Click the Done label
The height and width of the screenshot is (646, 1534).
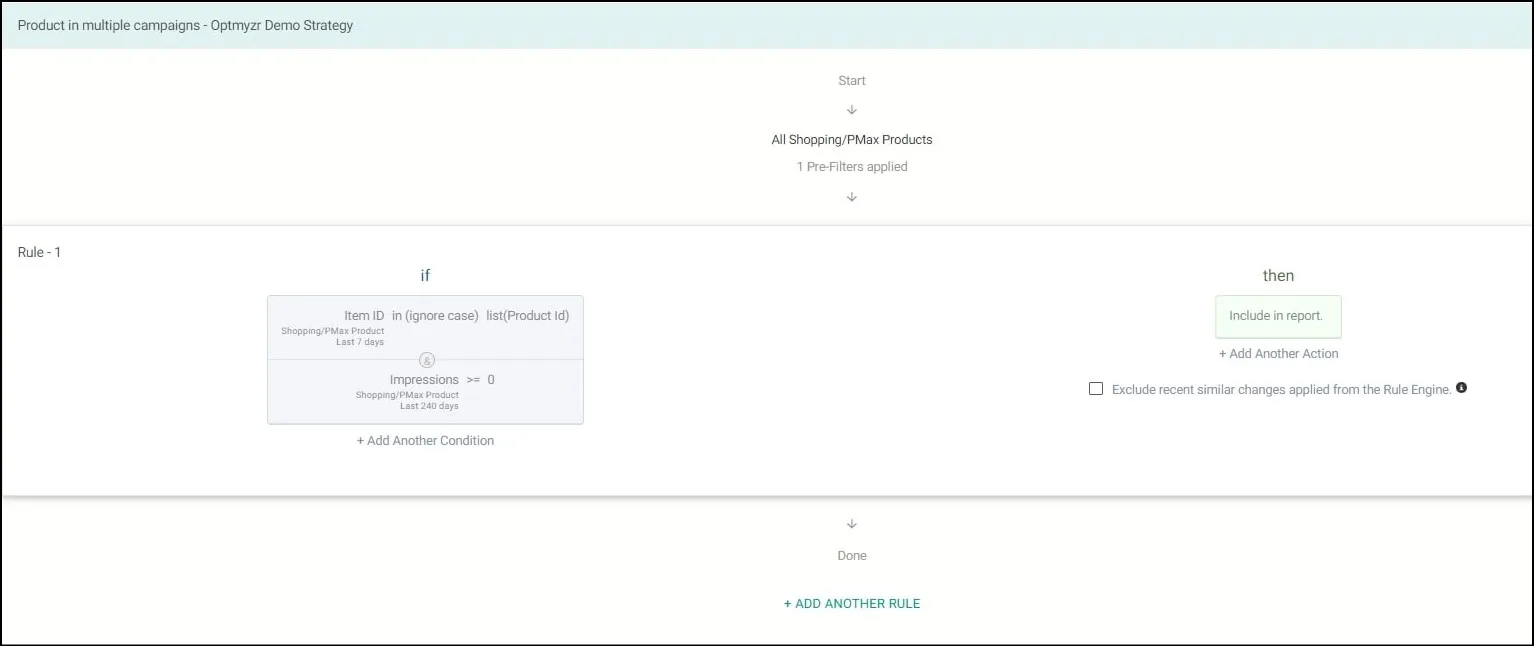[x=852, y=555]
